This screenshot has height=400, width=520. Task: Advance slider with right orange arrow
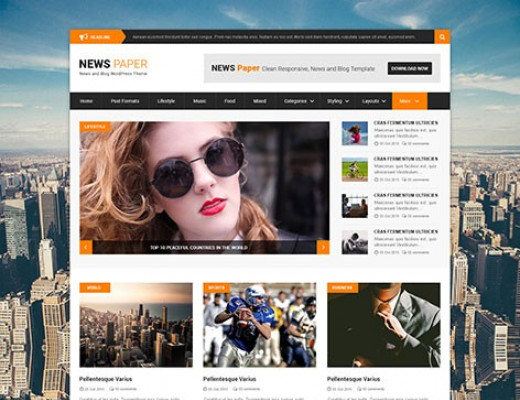[323, 247]
